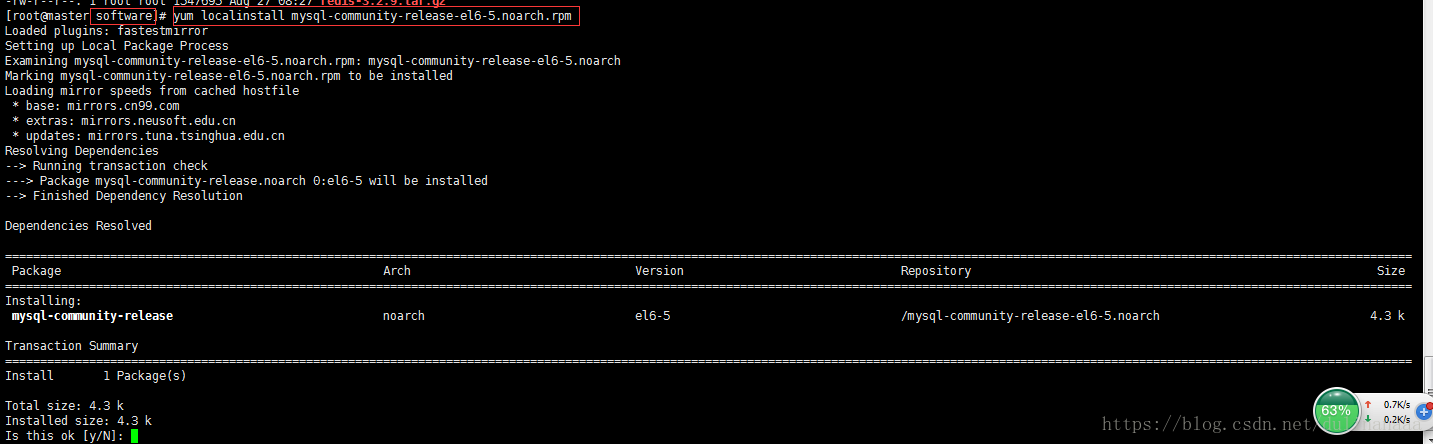
Task: Click 'Loading mirror speeds from cached hostfile'
Action: pyautogui.click(x=152, y=91)
